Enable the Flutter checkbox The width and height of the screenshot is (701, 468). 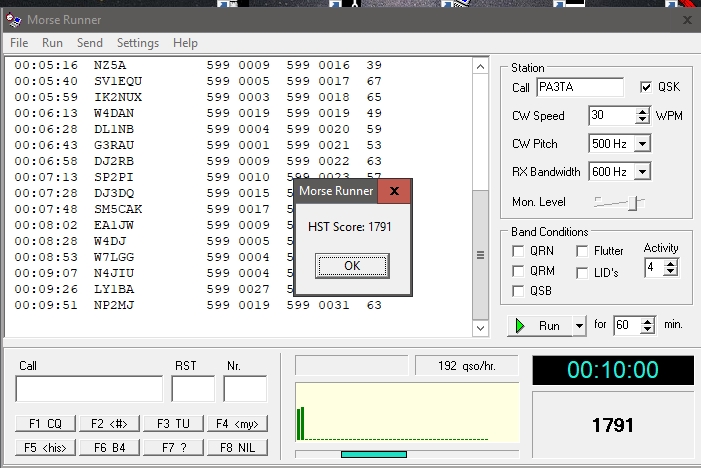click(582, 251)
